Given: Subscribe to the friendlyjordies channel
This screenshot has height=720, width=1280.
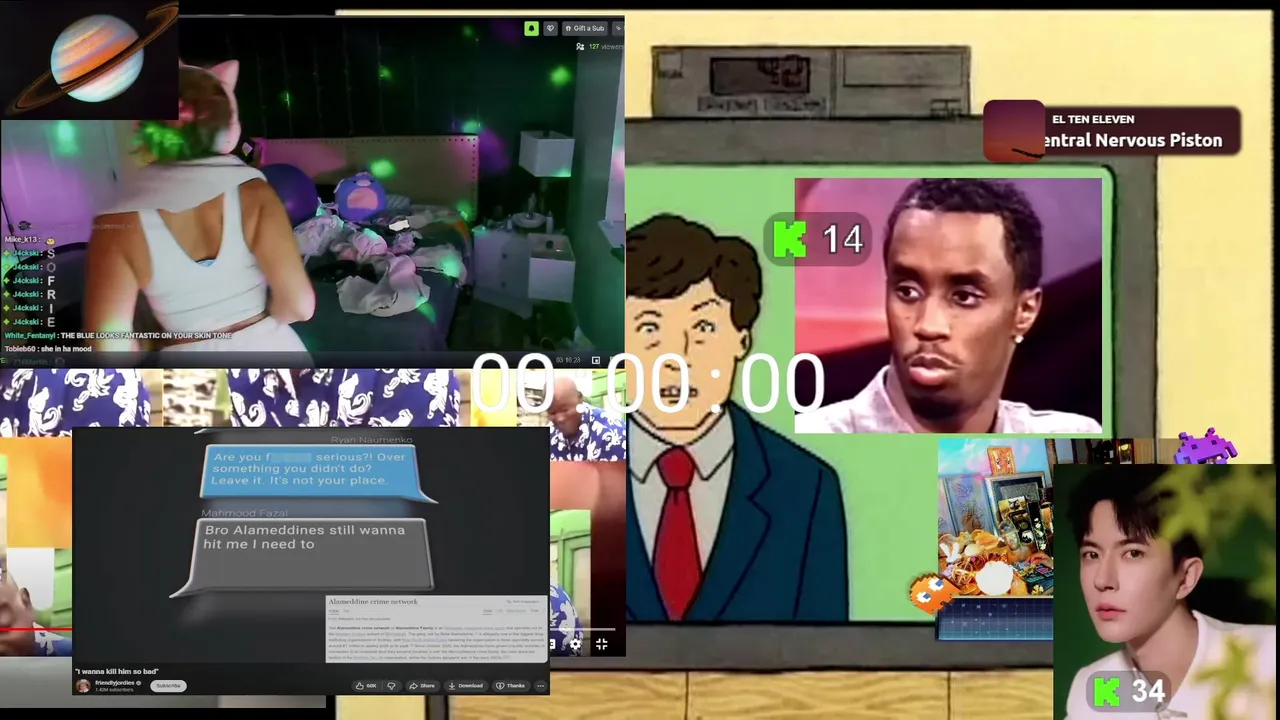Looking at the screenshot, I should pyautogui.click(x=168, y=685).
